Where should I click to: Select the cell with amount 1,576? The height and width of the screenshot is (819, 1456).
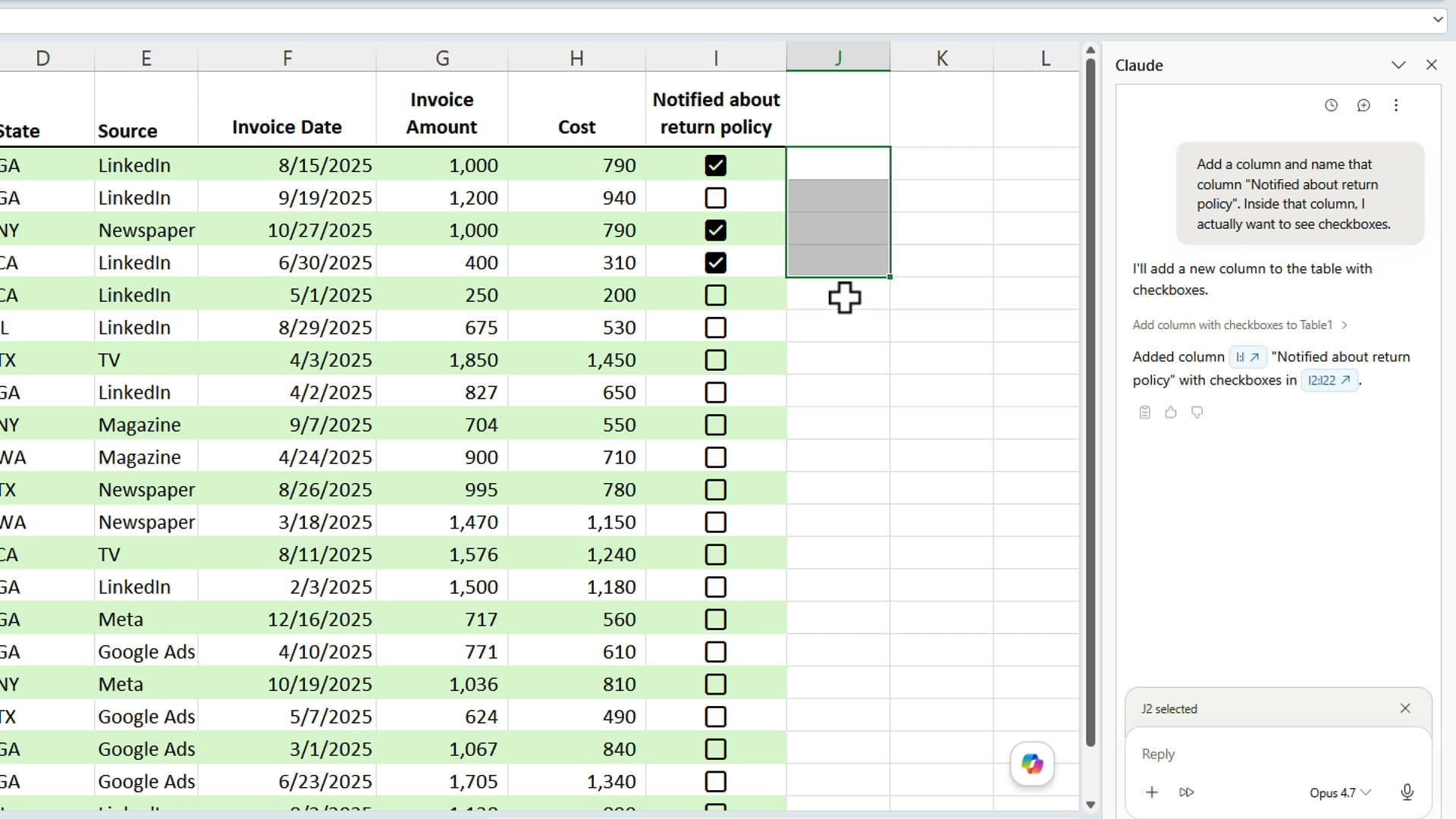coord(442,554)
